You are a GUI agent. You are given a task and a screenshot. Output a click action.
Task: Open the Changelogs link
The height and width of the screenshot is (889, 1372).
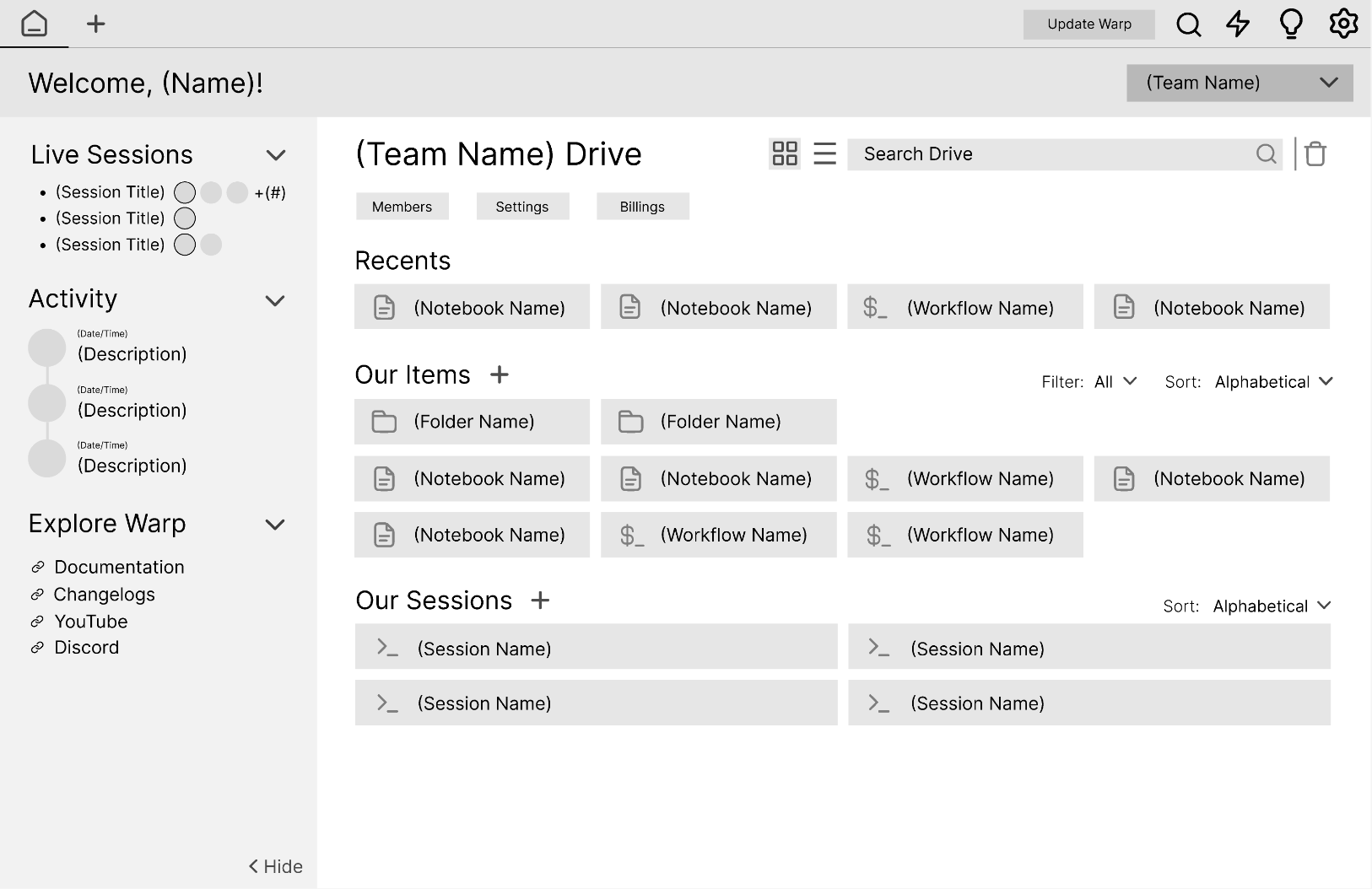pyautogui.click(x=104, y=595)
